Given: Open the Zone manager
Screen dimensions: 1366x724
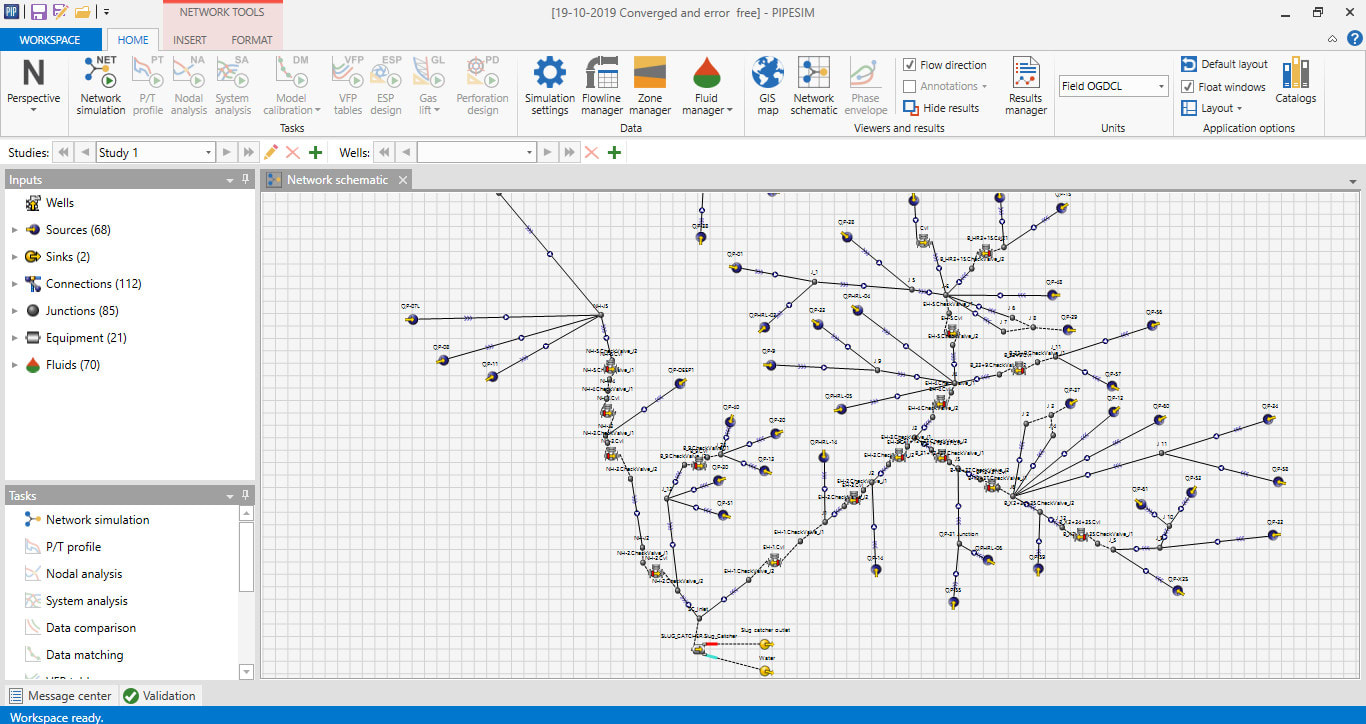Looking at the screenshot, I should click(x=650, y=86).
